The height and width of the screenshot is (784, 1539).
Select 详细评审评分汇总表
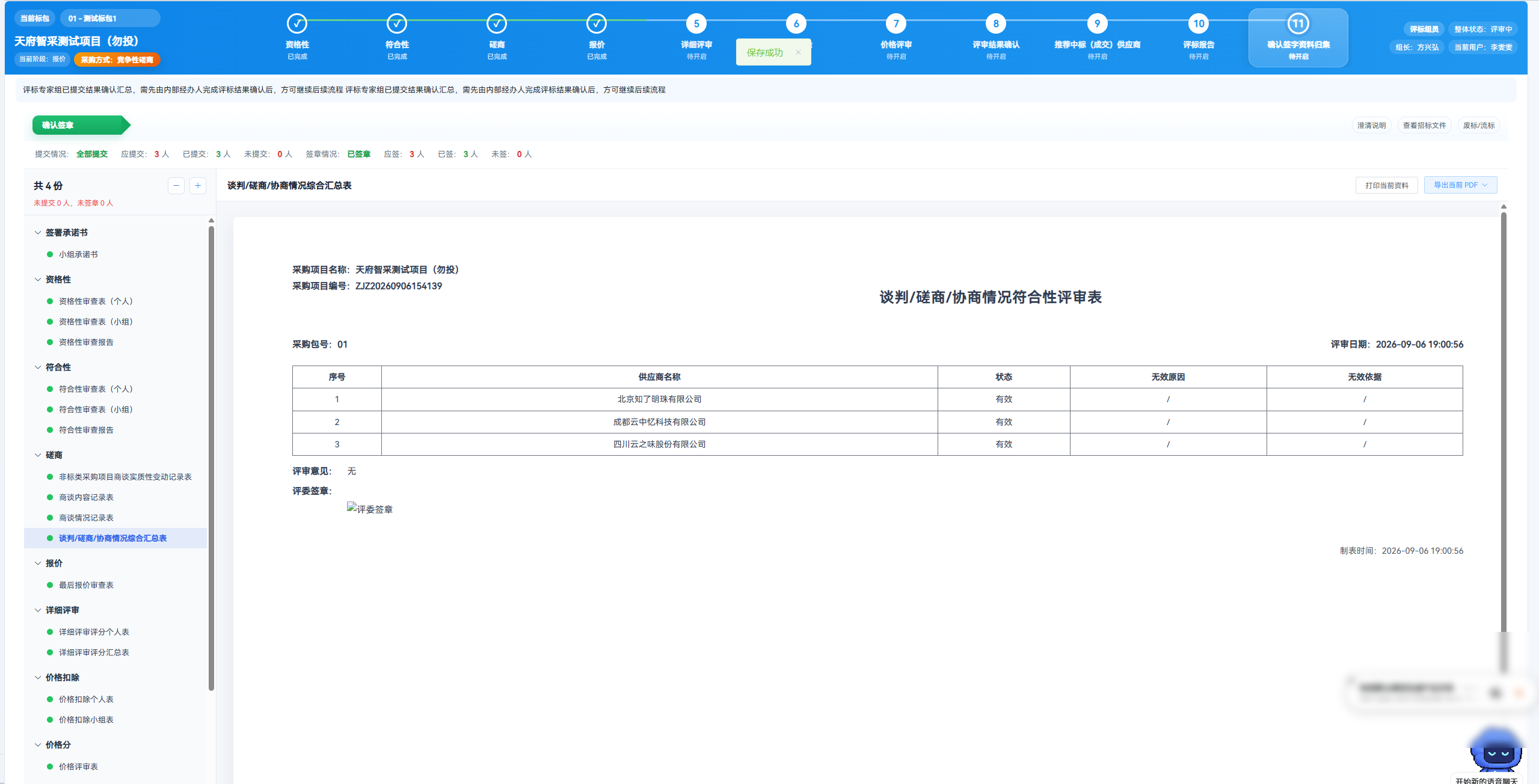(x=94, y=652)
